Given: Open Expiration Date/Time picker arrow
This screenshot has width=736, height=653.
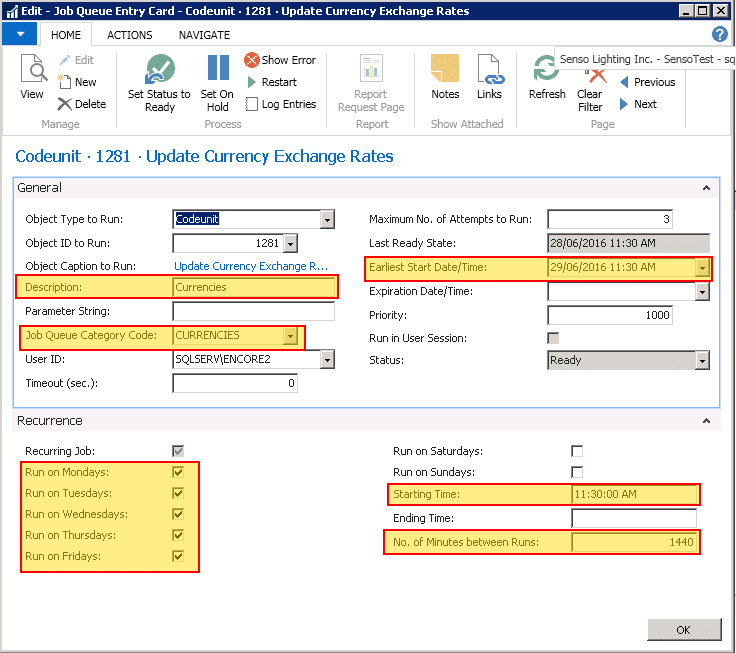Looking at the screenshot, I should [702, 292].
